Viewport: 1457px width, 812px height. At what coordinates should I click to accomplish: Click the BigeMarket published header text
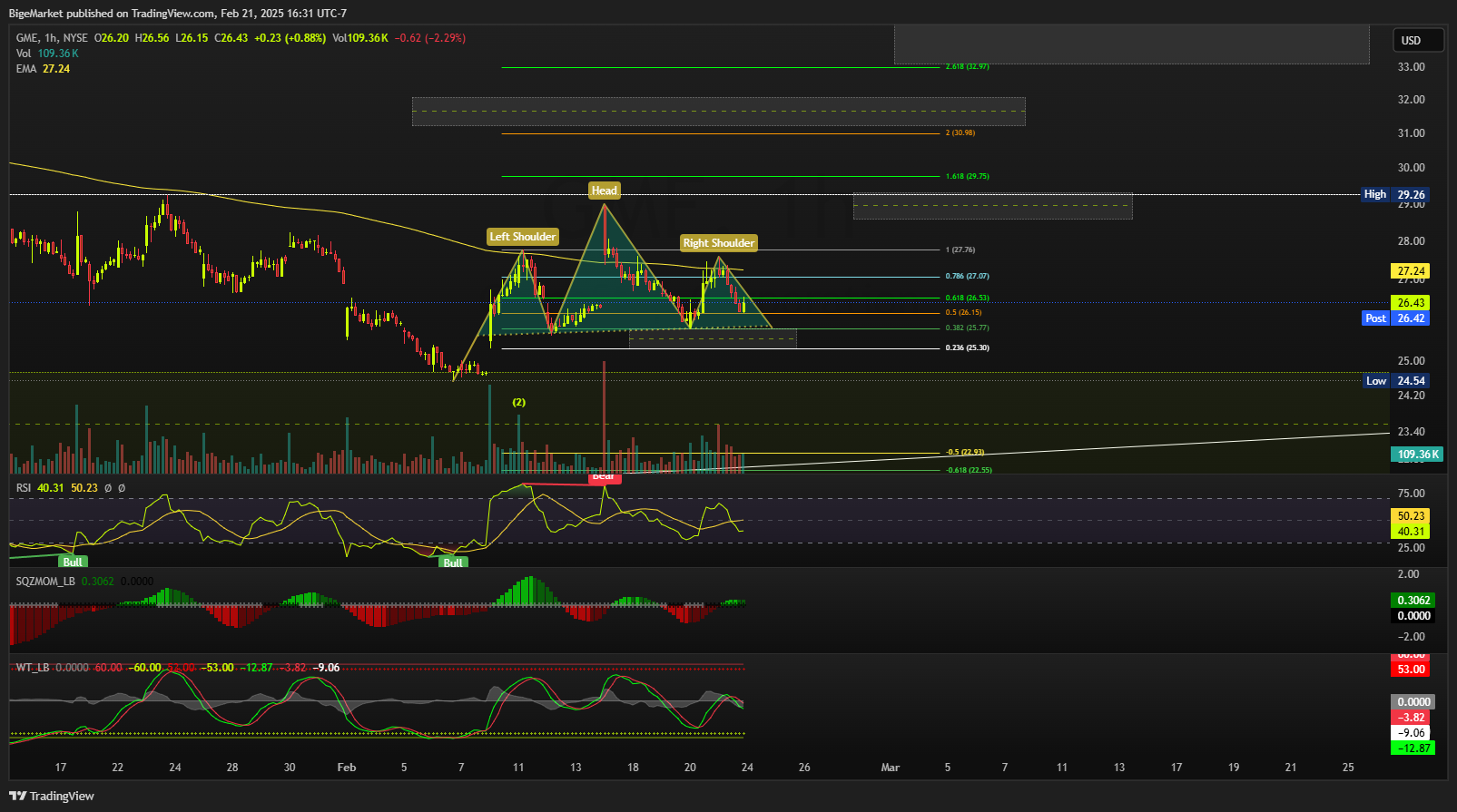tap(178, 14)
